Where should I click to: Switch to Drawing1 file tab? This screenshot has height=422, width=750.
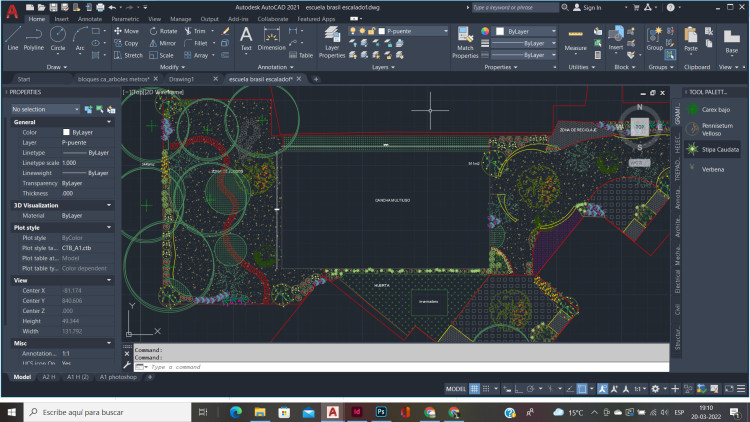pyautogui.click(x=182, y=79)
